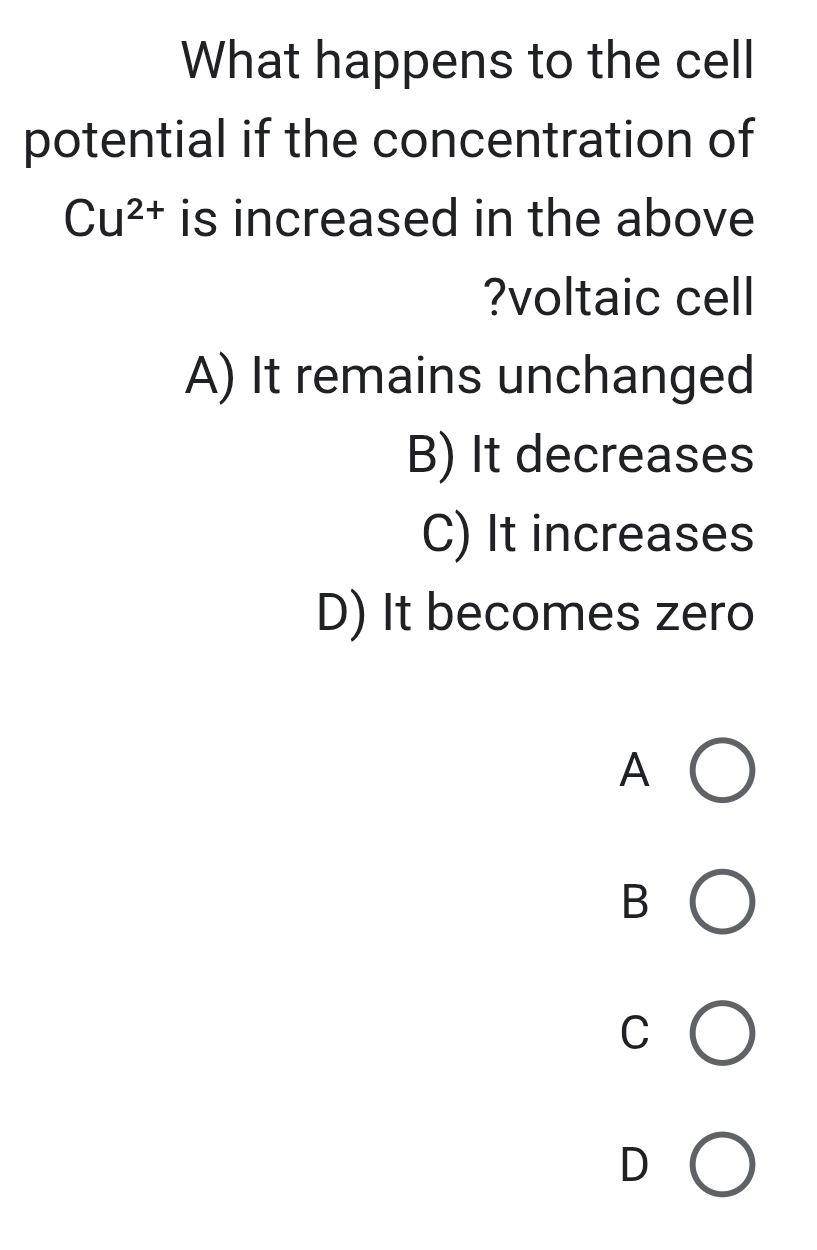Screen dimensions: 817x1250
Task: Click the word 'unchanged' in option A
Action: [625, 377]
